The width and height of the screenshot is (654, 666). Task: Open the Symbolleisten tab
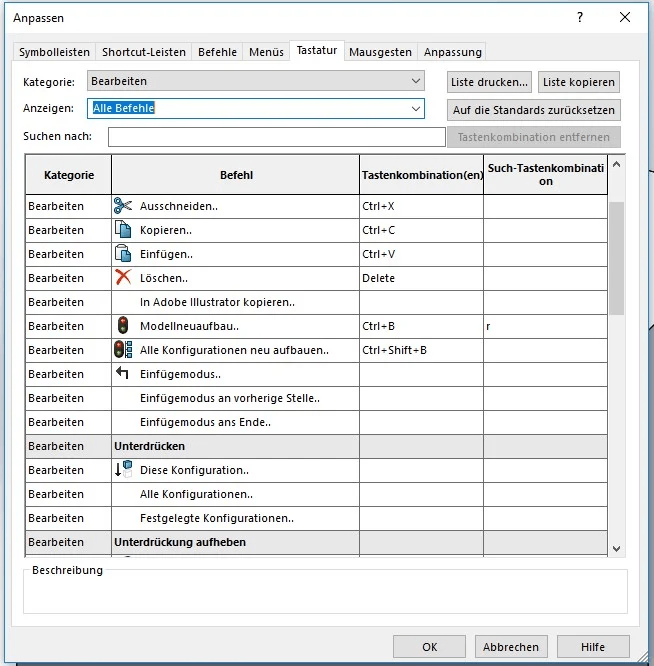[54, 52]
